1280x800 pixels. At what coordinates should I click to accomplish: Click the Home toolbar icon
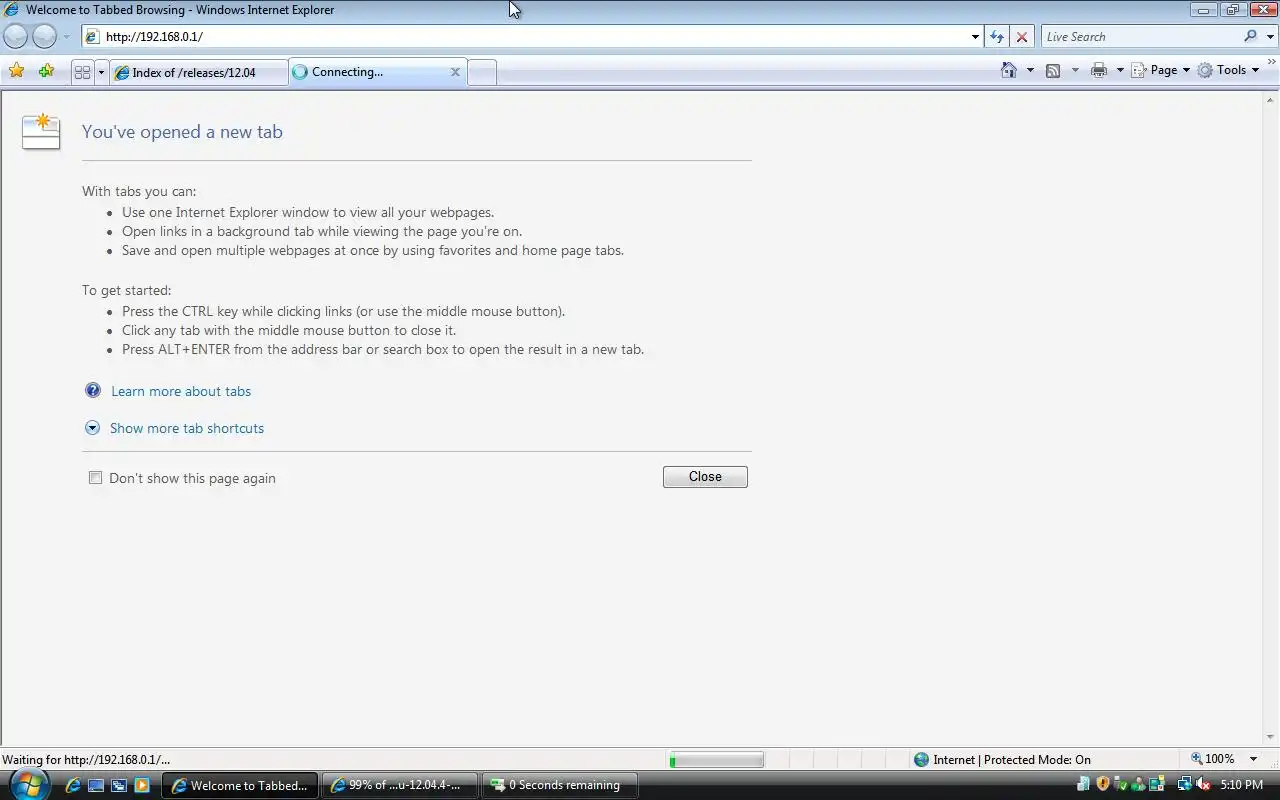1009,70
